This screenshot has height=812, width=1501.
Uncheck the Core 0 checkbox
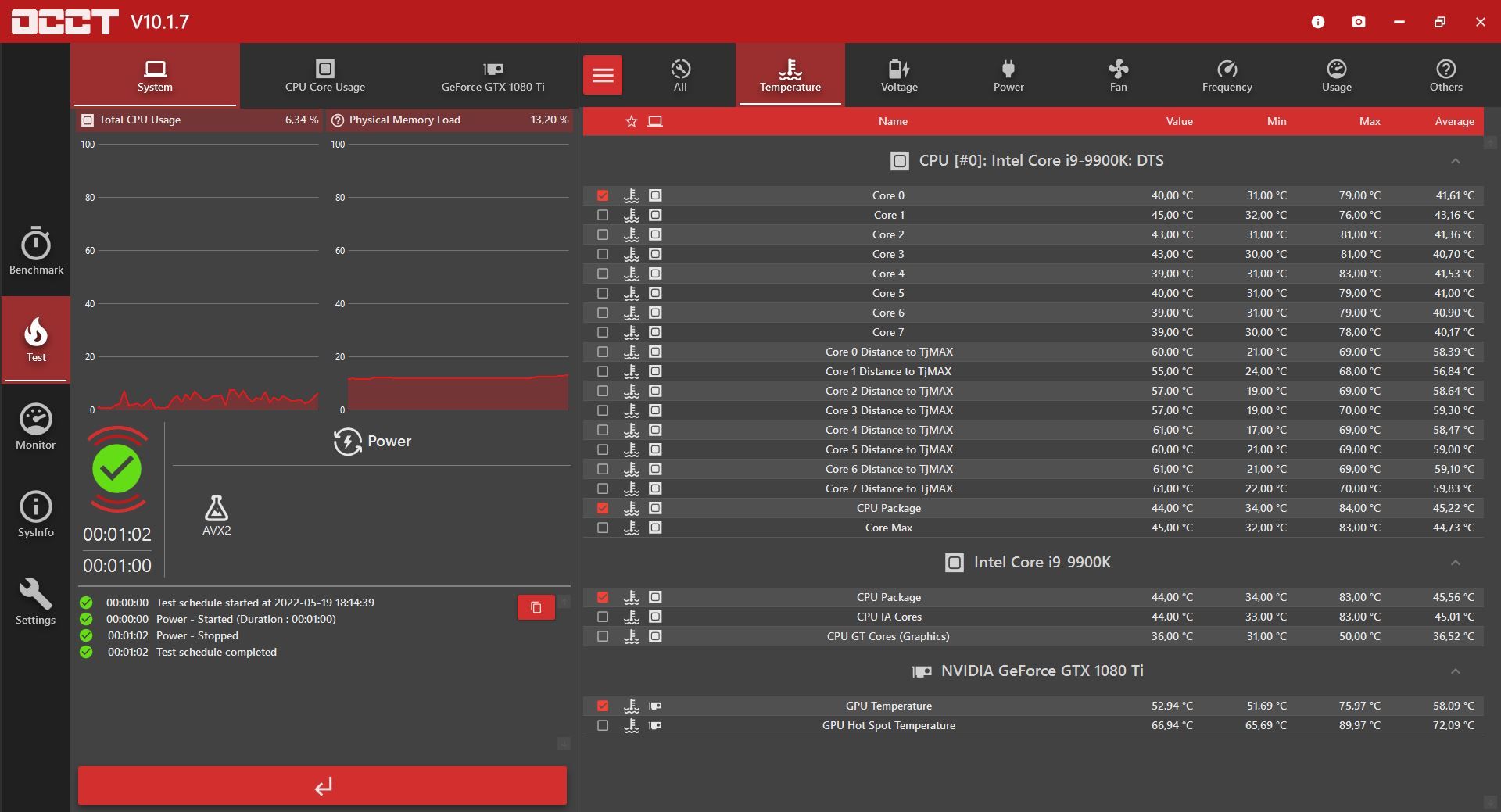pyautogui.click(x=603, y=195)
